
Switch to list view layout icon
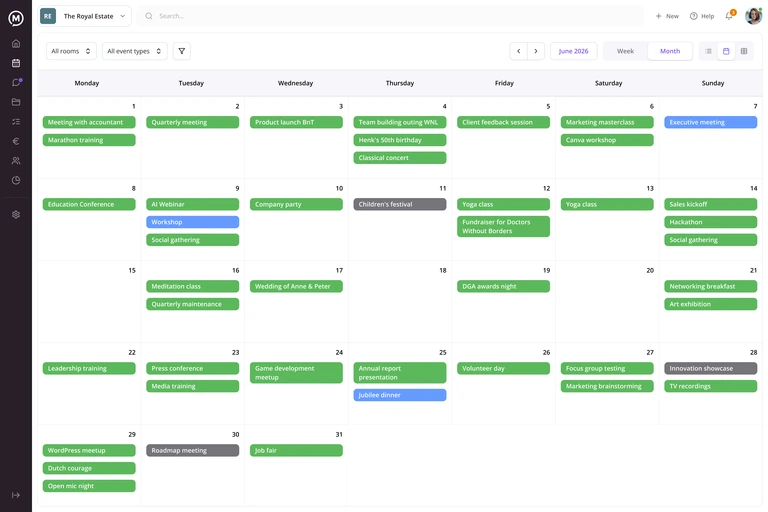coord(708,51)
